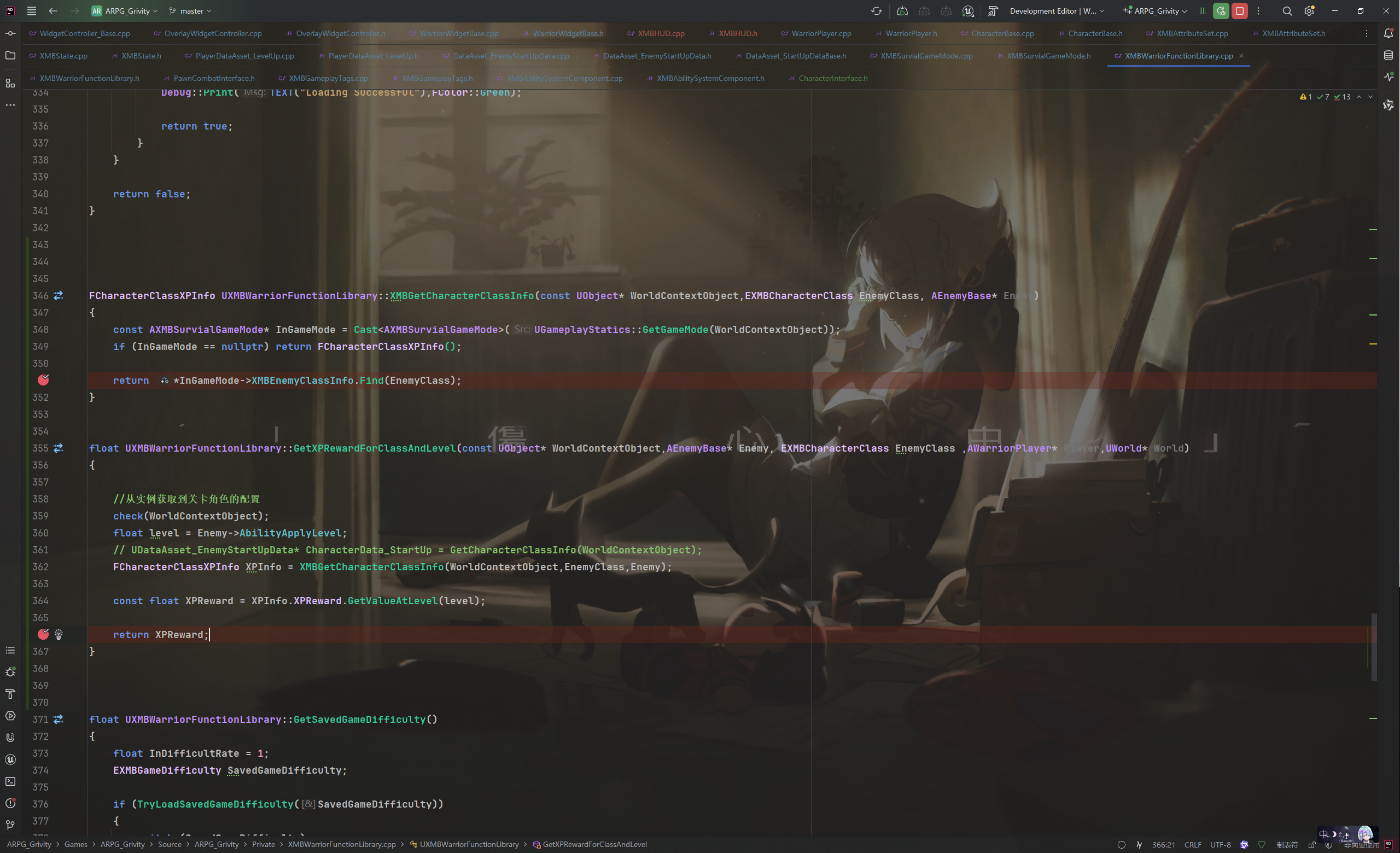Open the Git tool window

point(10,825)
